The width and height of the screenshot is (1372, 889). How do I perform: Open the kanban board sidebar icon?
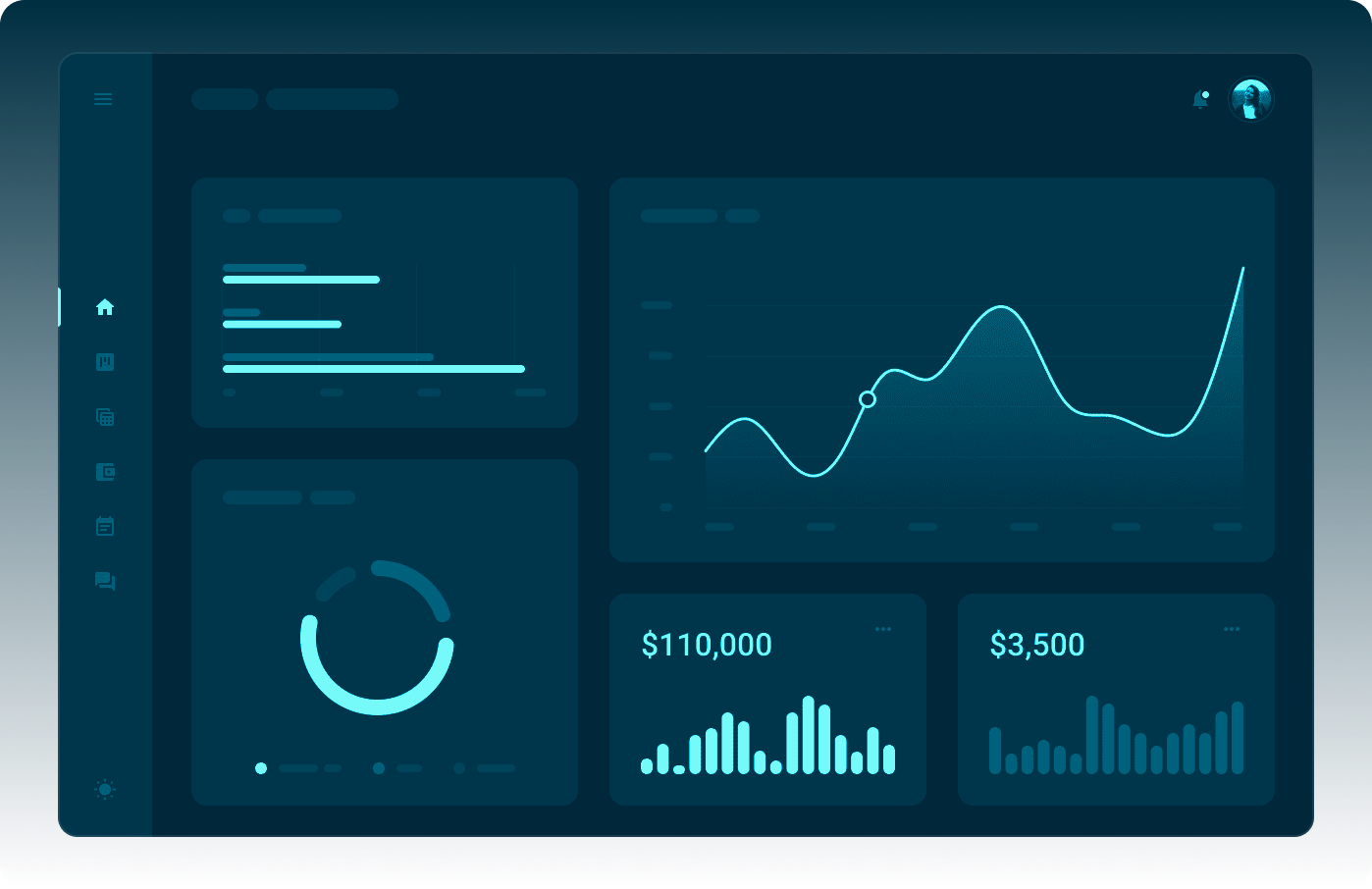(105, 362)
